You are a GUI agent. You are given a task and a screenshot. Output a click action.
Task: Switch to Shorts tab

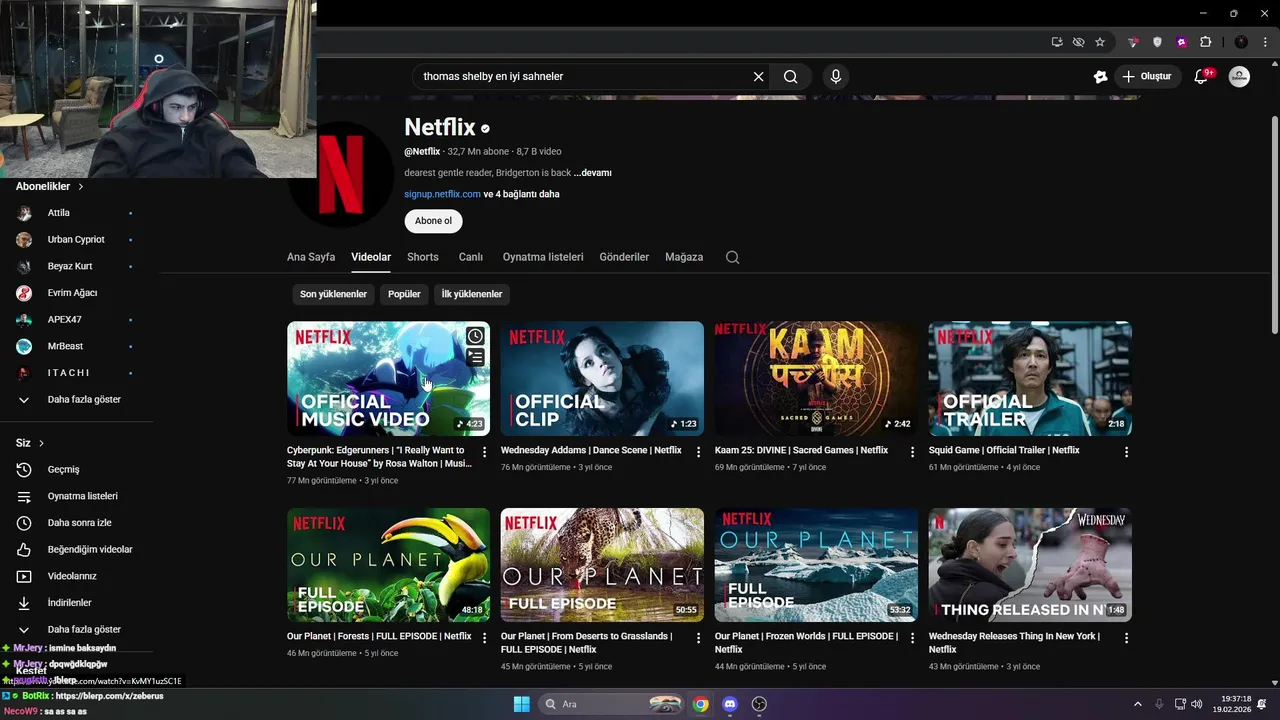423,257
